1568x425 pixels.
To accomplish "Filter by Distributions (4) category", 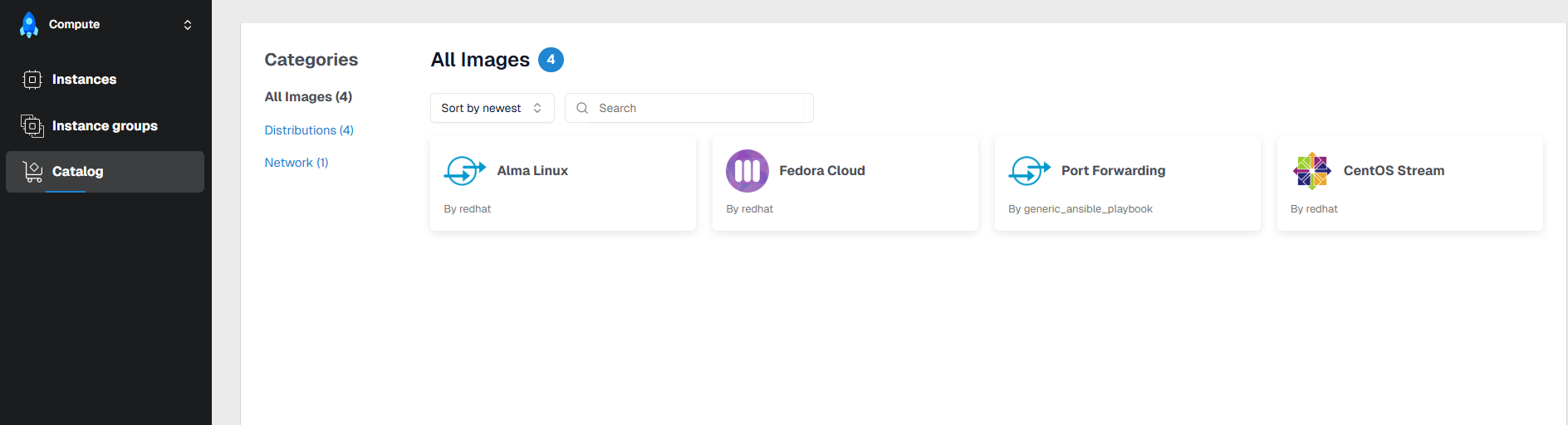I will pos(309,130).
